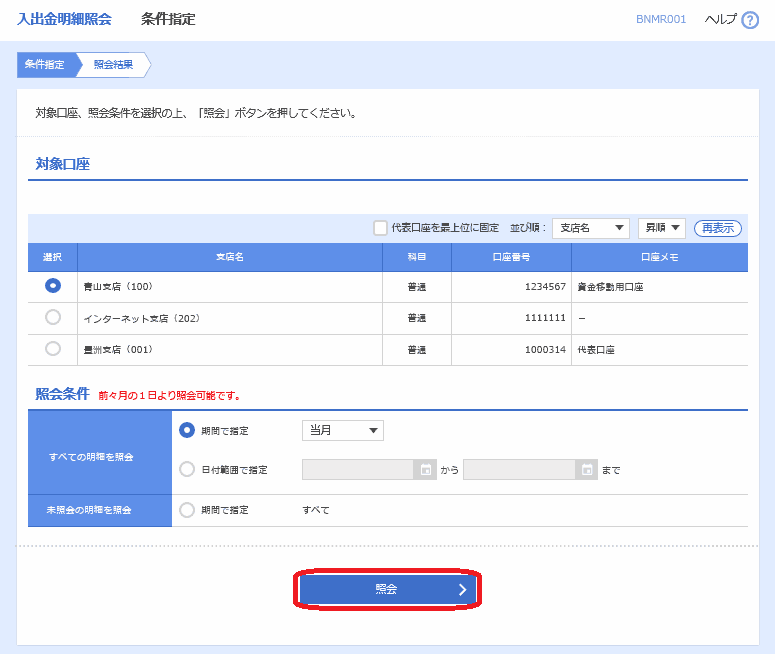The image size is (775, 660).
Task: Click the start date input field
Action: [358, 469]
